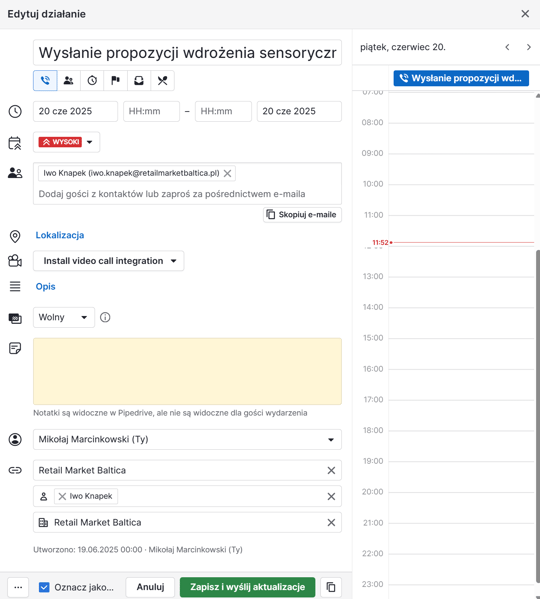The width and height of the screenshot is (540, 599).
Task: Click the yellow notes text area
Action: [187, 371]
